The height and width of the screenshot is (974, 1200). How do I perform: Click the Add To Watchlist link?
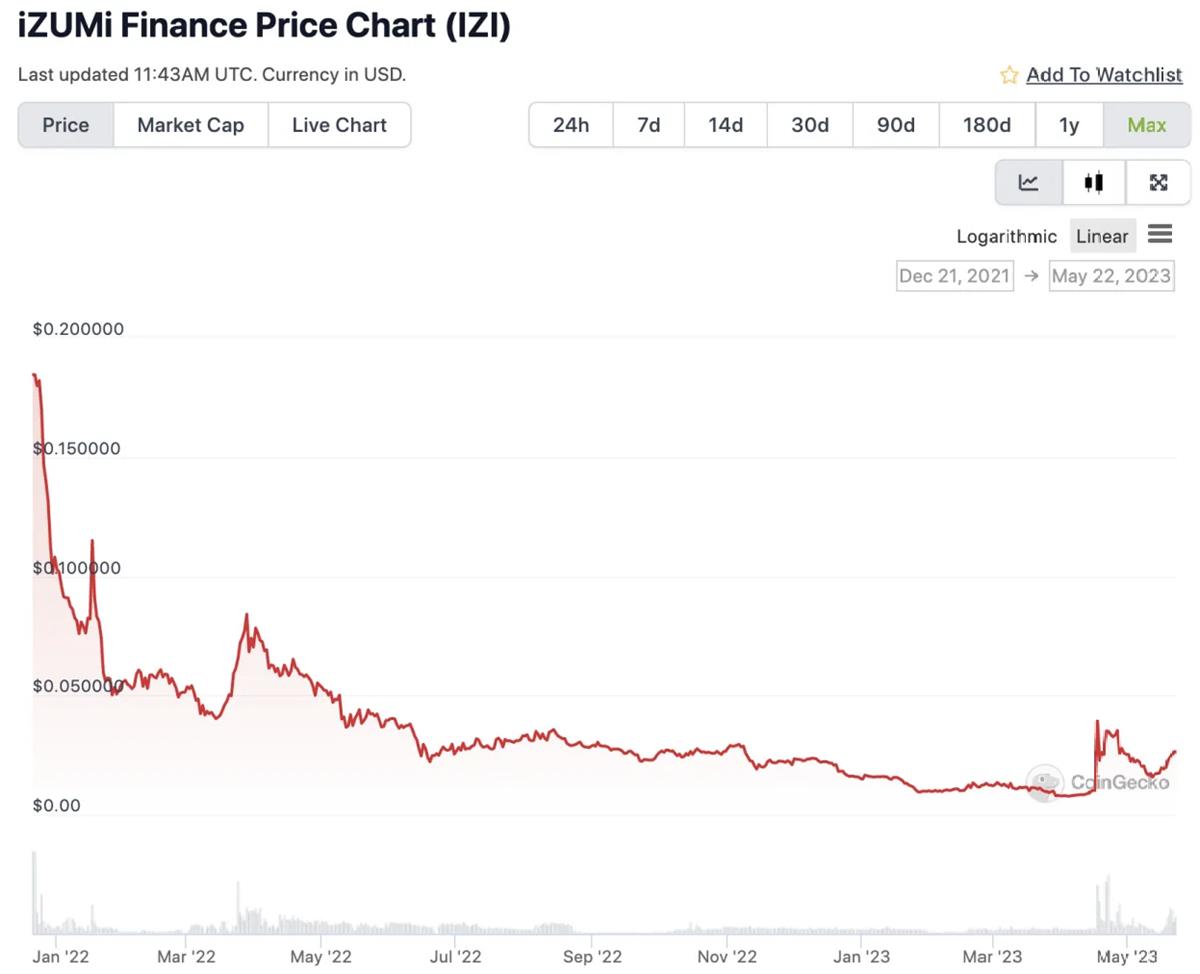tap(1104, 75)
